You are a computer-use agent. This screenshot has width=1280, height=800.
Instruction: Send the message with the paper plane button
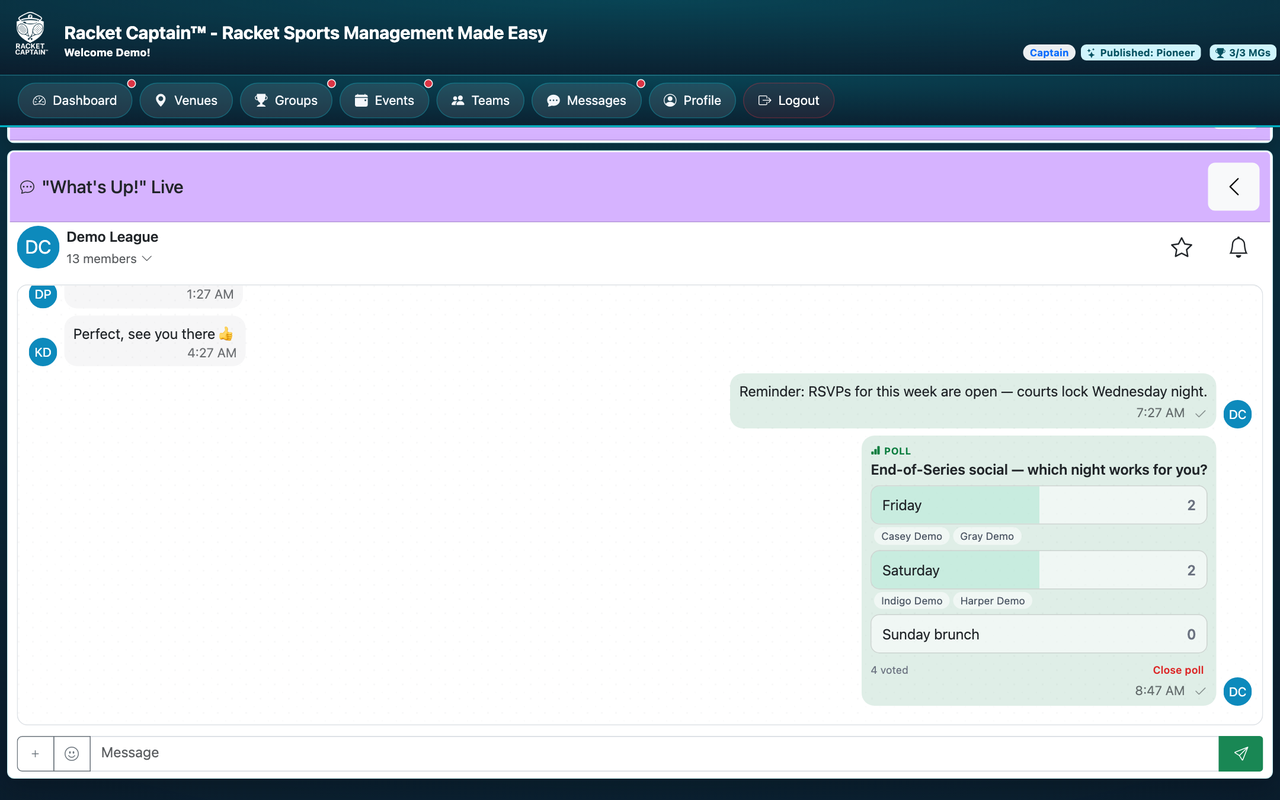tap(1241, 754)
